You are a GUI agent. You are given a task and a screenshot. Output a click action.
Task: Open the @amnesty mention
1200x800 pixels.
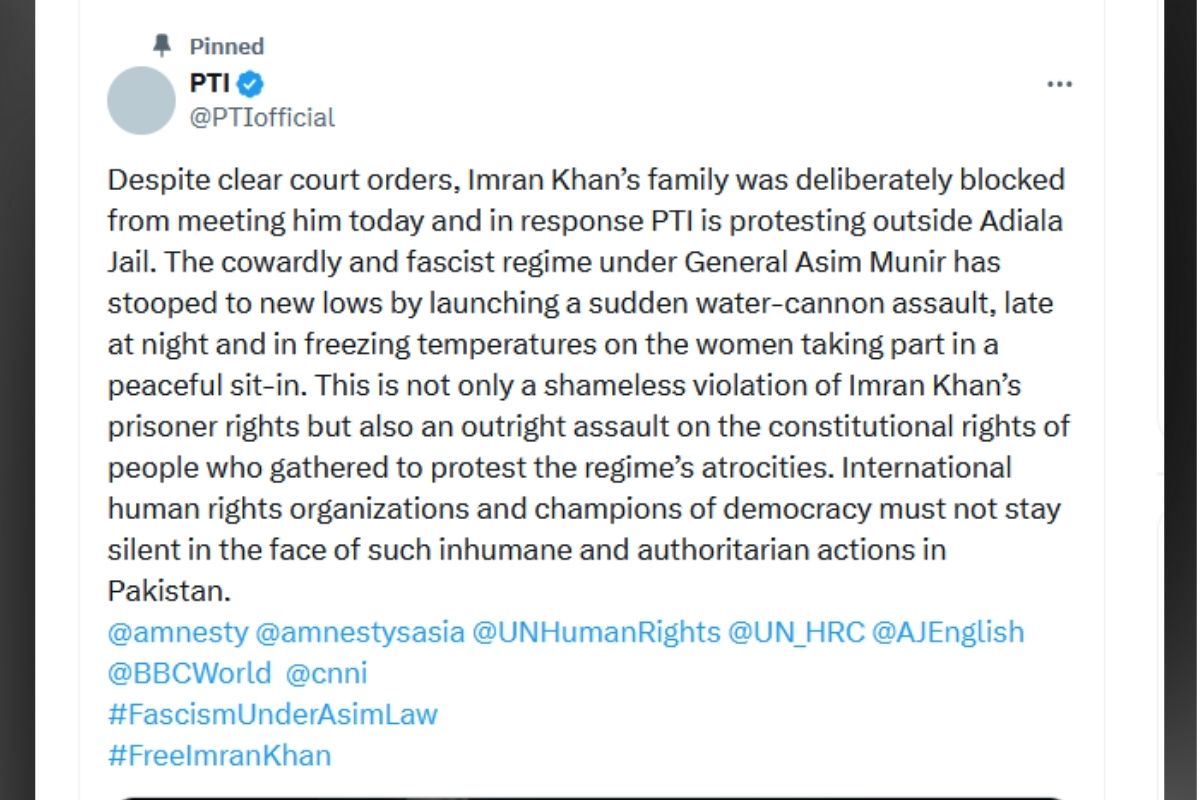[177, 632]
